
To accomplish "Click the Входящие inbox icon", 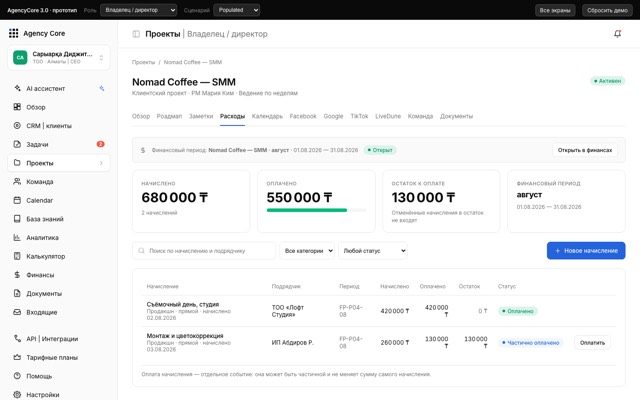I will pos(17,312).
